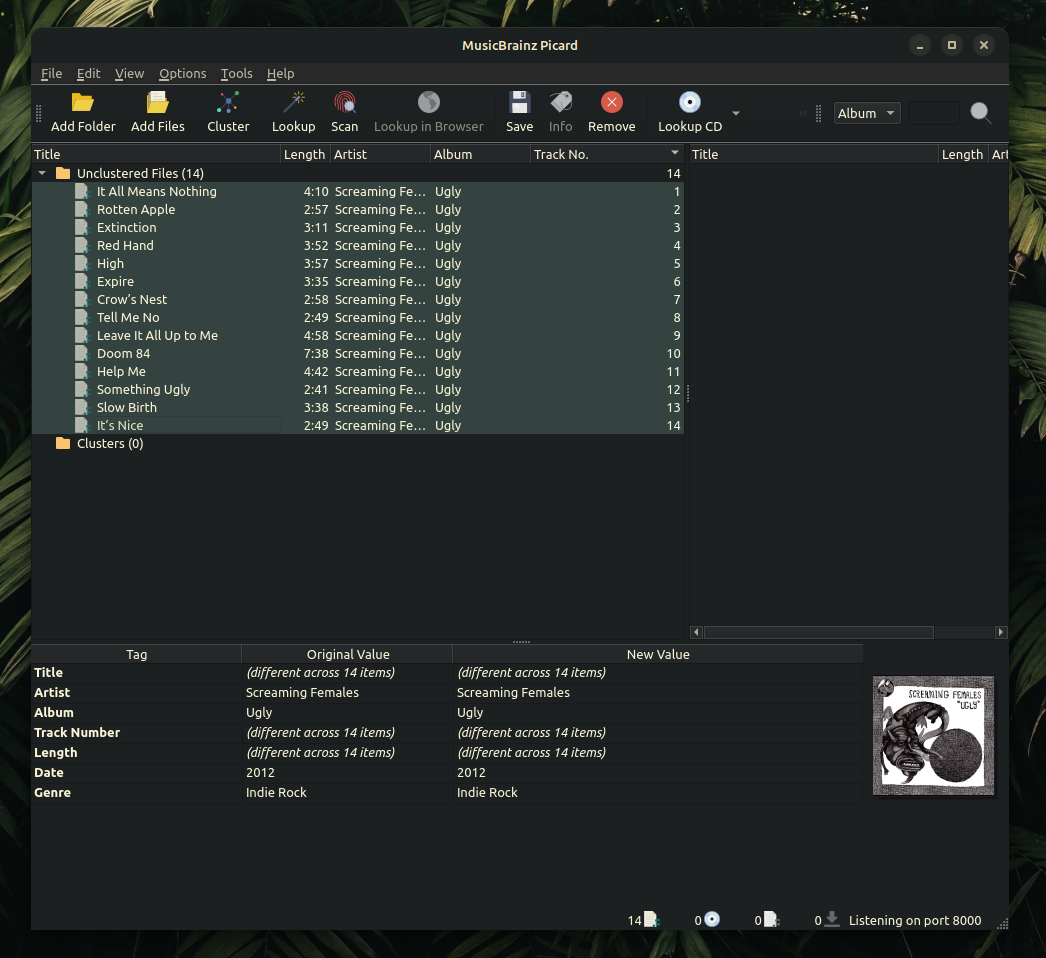Click the search text input field

[x=934, y=113]
